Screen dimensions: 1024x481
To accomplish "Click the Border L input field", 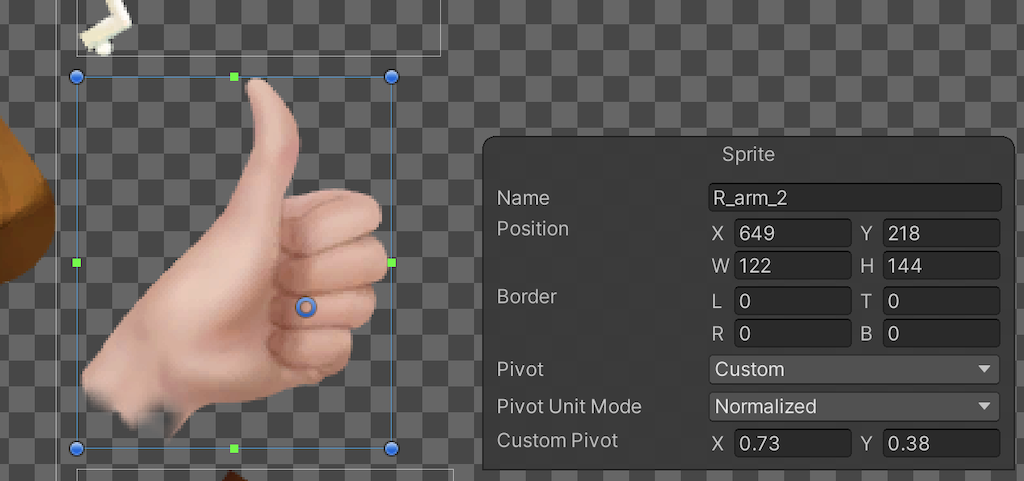I will point(792,301).
